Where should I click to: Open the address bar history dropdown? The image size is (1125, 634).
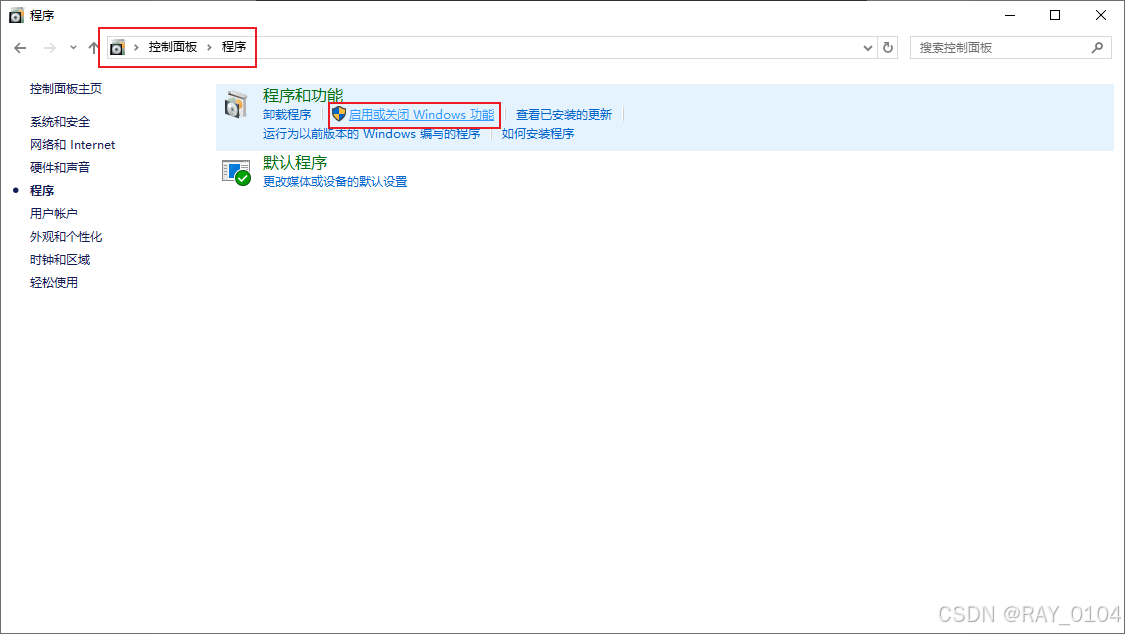click(x=867, y=48)
